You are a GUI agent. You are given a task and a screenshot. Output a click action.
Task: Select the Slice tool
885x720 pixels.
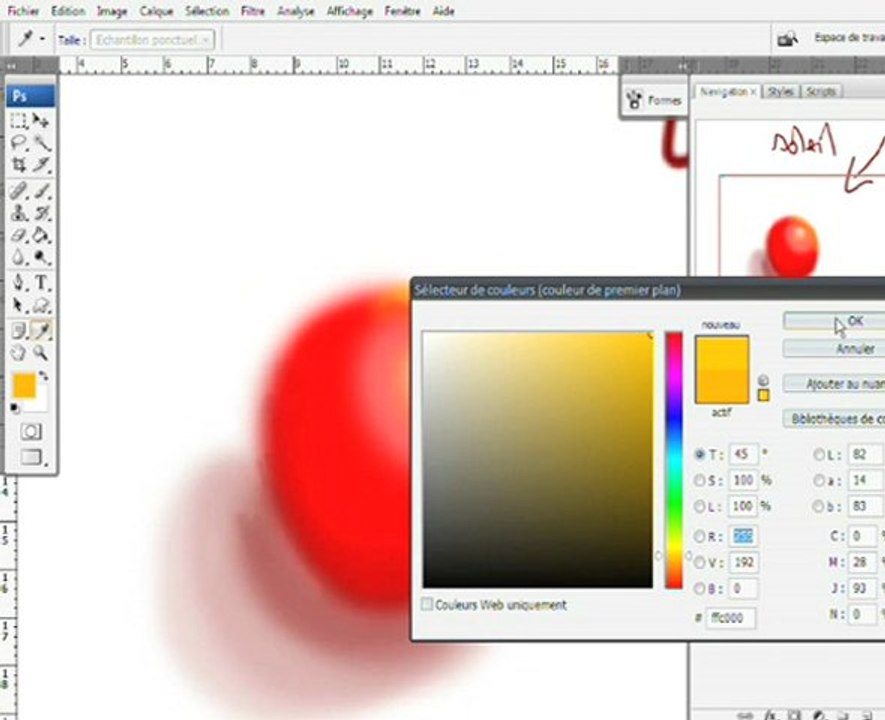(x=41, y=164)
